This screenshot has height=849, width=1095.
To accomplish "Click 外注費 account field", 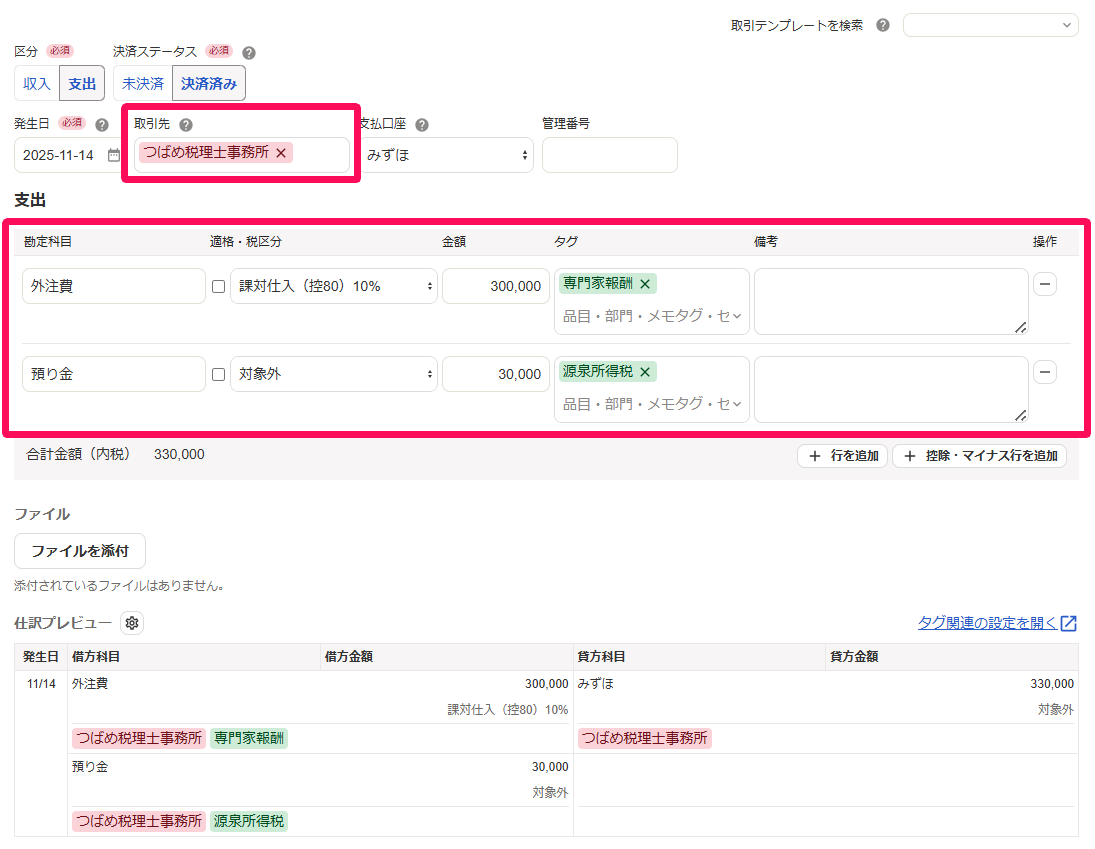I will (114, 286).
